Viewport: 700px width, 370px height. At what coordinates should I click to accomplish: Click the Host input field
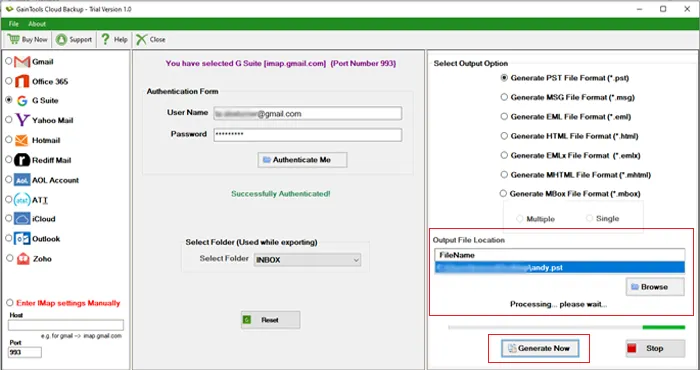[x=66, y=325]
